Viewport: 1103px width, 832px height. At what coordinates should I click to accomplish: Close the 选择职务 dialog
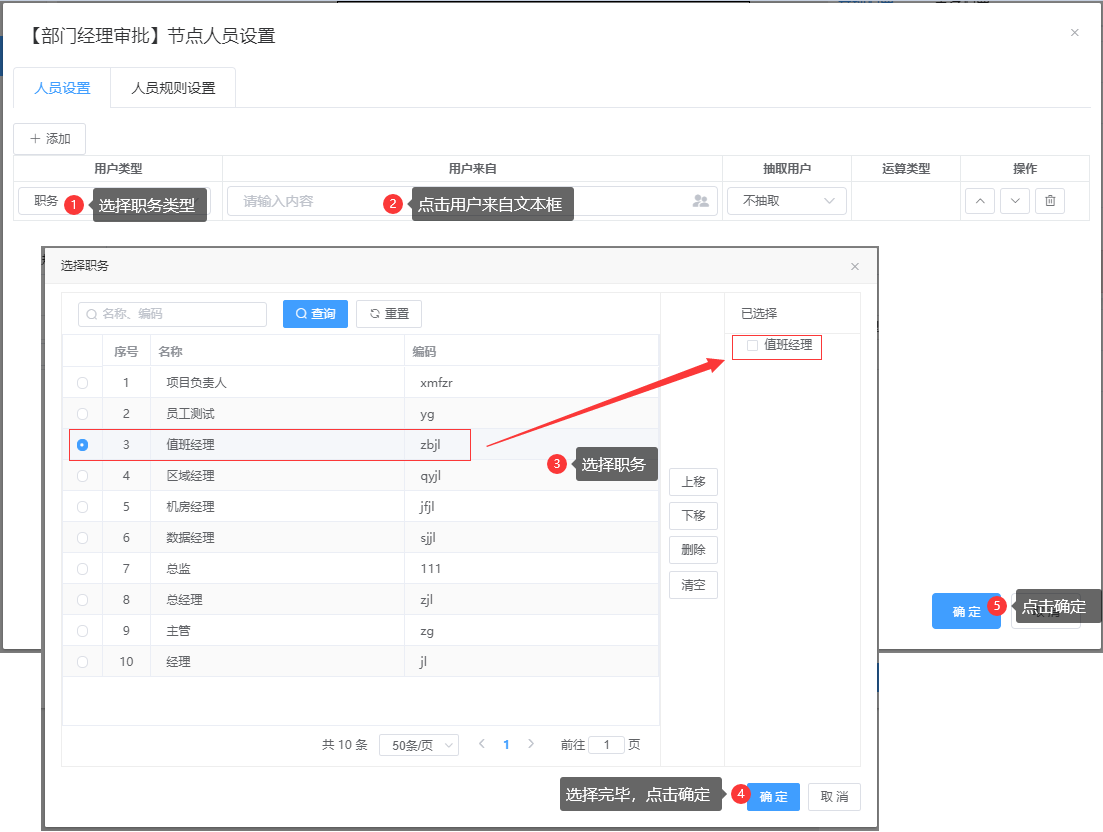(855, 267)
